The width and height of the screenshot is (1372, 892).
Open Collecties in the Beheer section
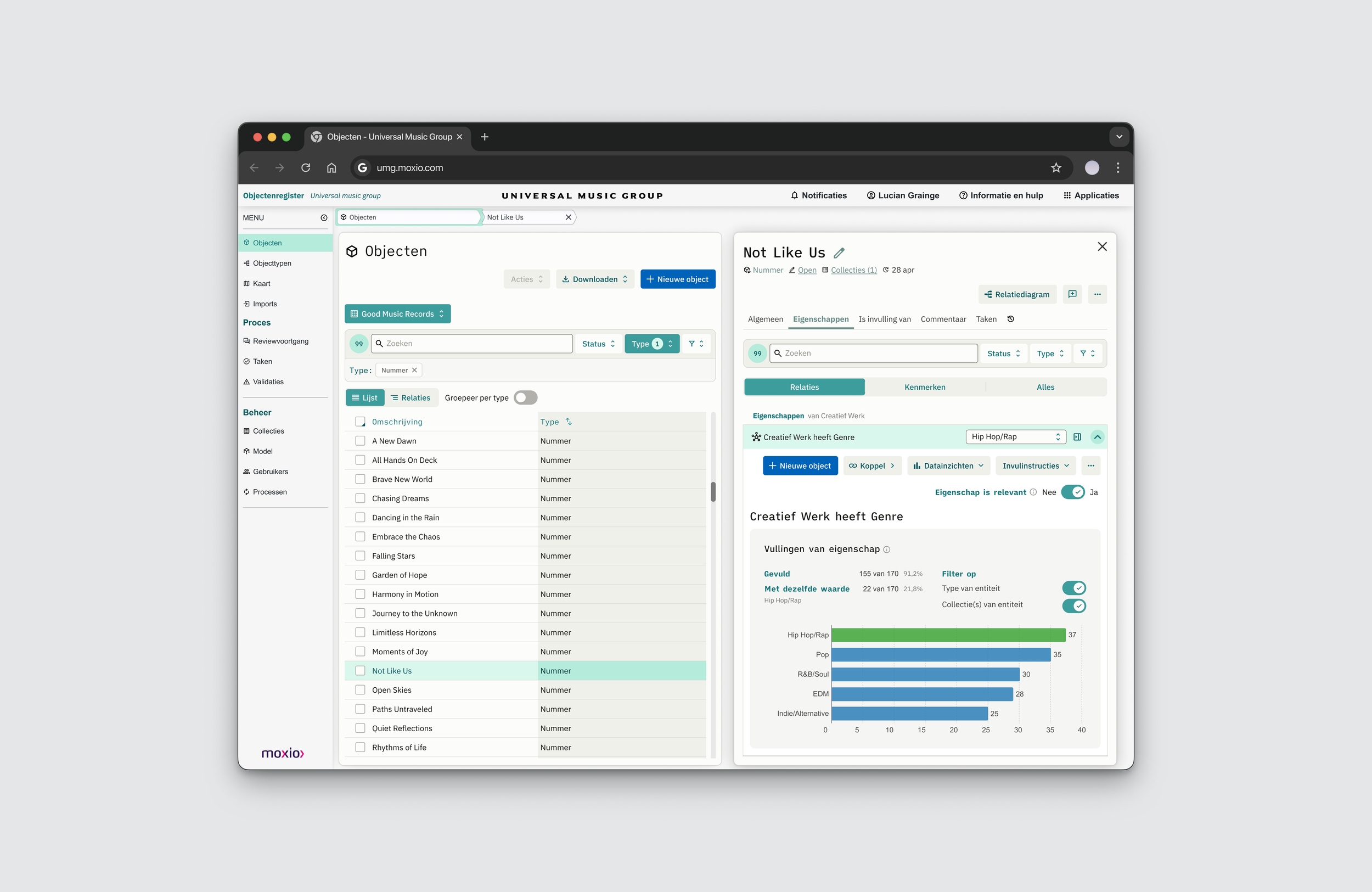(268, 431)
